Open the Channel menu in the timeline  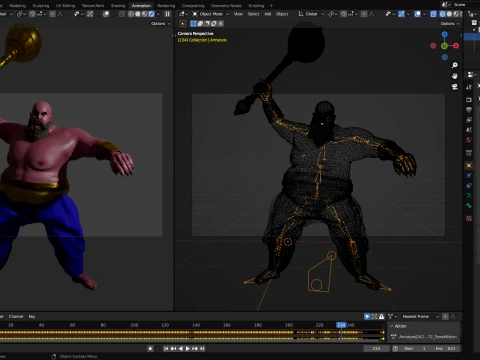(x=16, y=316)
